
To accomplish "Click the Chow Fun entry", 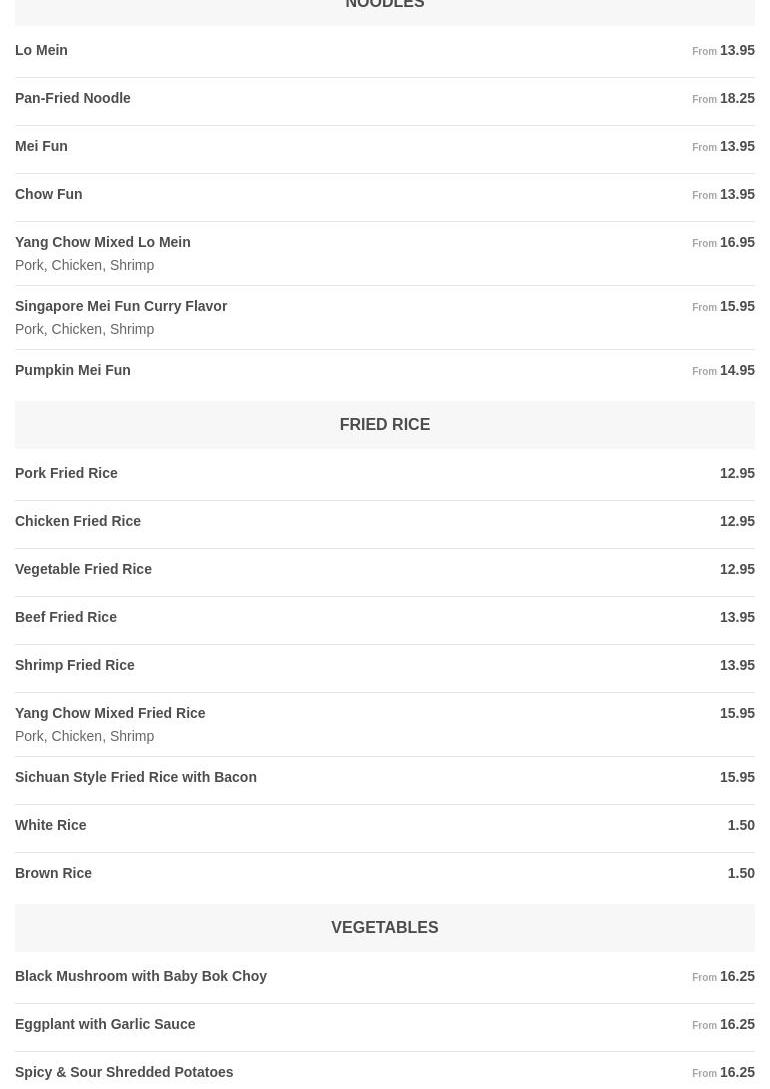I will pyautogui.click(x=49, y=194).
